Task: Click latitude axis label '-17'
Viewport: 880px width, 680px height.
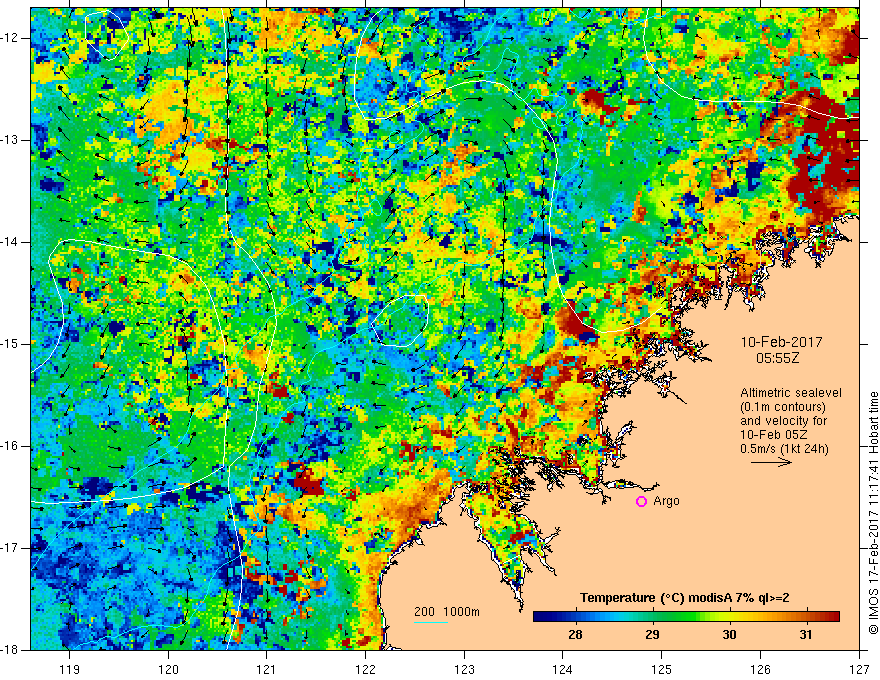Action: (10, 548)
